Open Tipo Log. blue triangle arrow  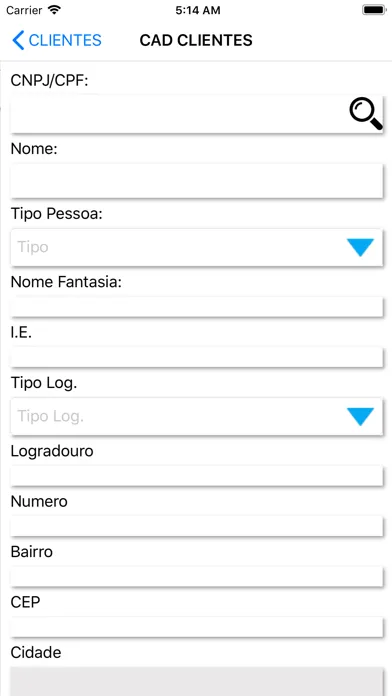click(360, 417)
